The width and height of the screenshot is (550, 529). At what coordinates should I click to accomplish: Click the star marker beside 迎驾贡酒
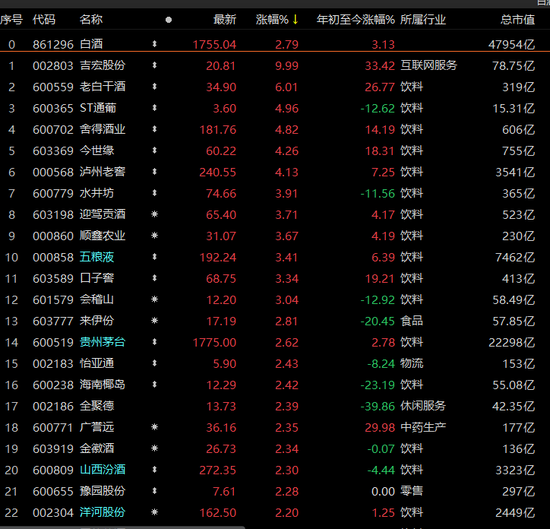click(x=154, y=214)
